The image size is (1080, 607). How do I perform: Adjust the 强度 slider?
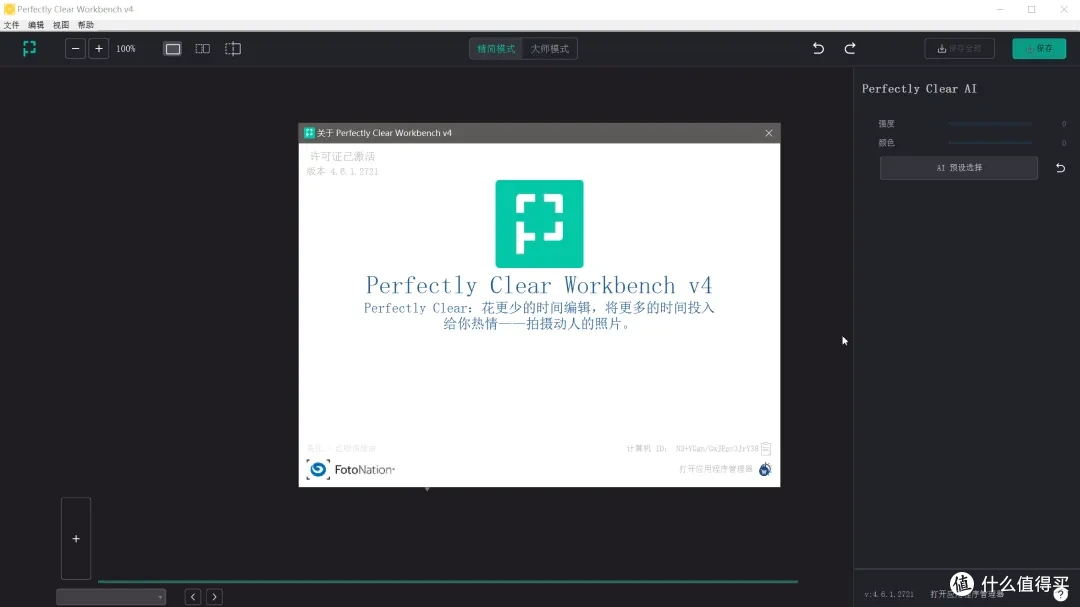click(x=990, y=124)
